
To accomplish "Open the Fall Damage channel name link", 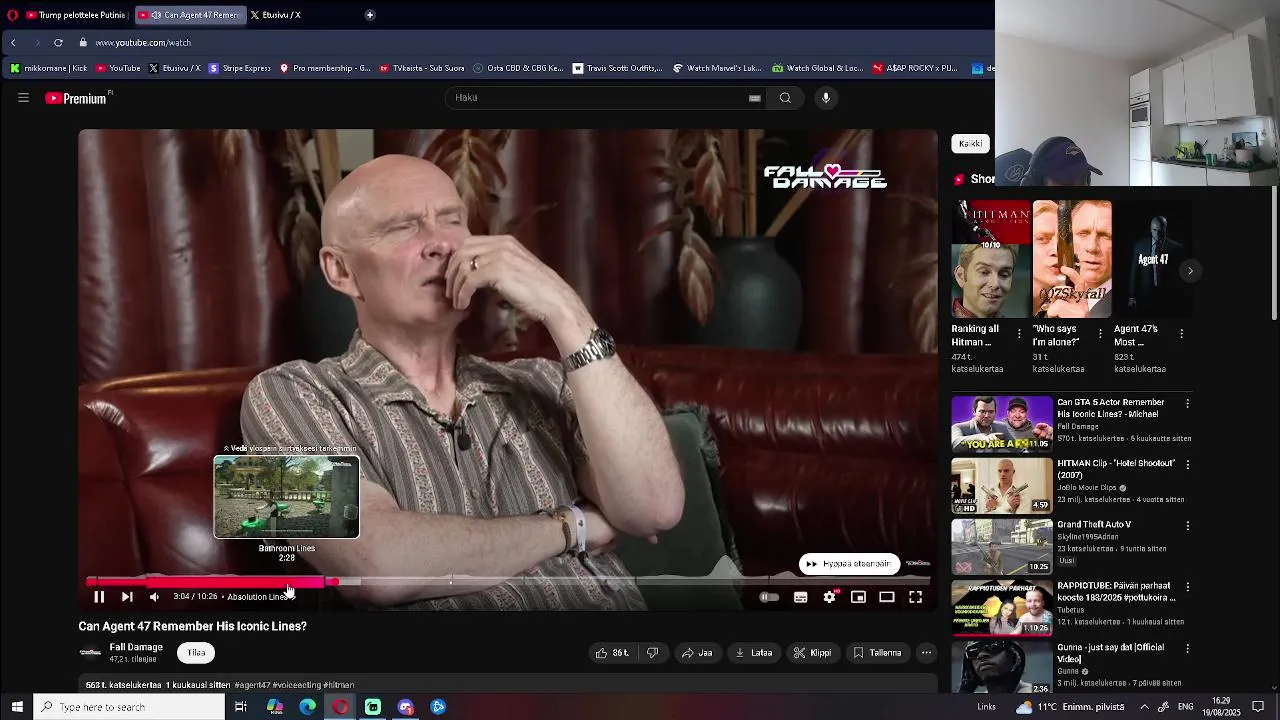I will [x=136, y=647].
